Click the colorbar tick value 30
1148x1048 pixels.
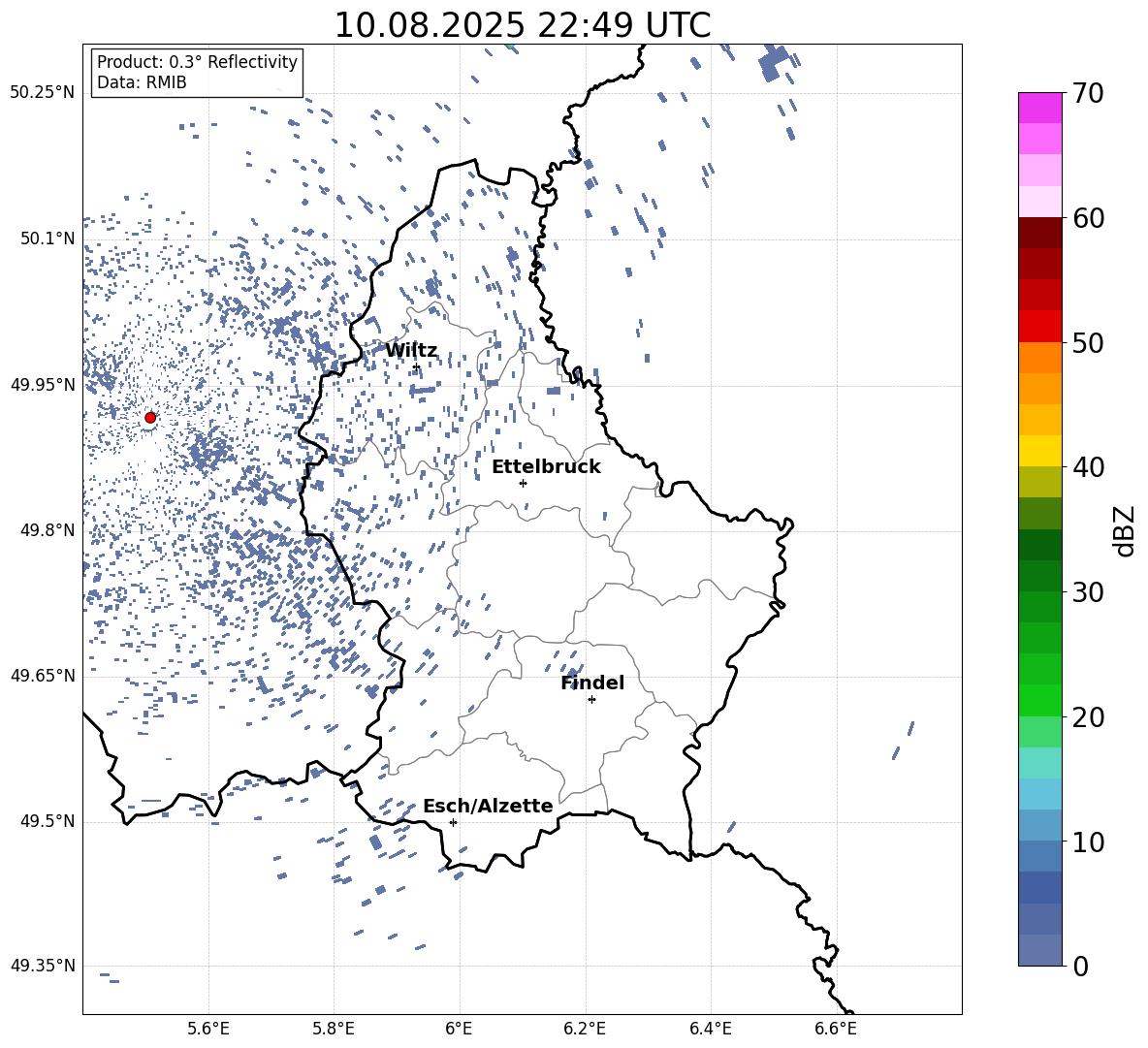point(1088,592)
